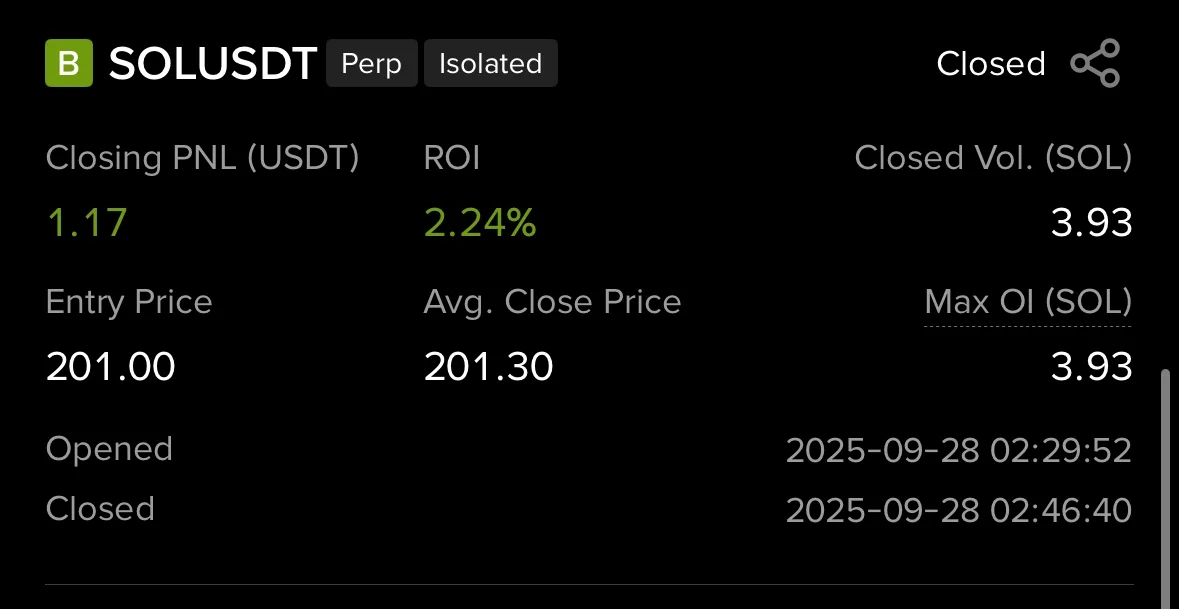Image resolution: width=1179 pixels, height=609 pixels.
Task: Click the Closed Vol. (SOL) label
Action: coord(993,158)
